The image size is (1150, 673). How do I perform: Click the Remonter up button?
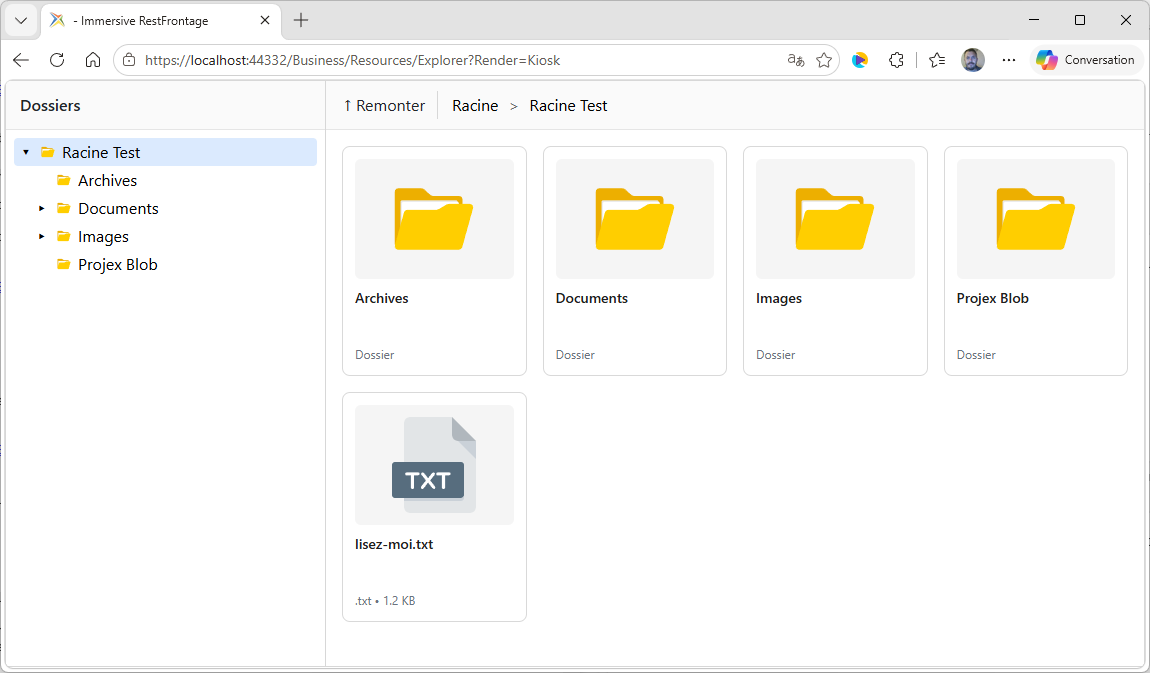pos(384,106)
